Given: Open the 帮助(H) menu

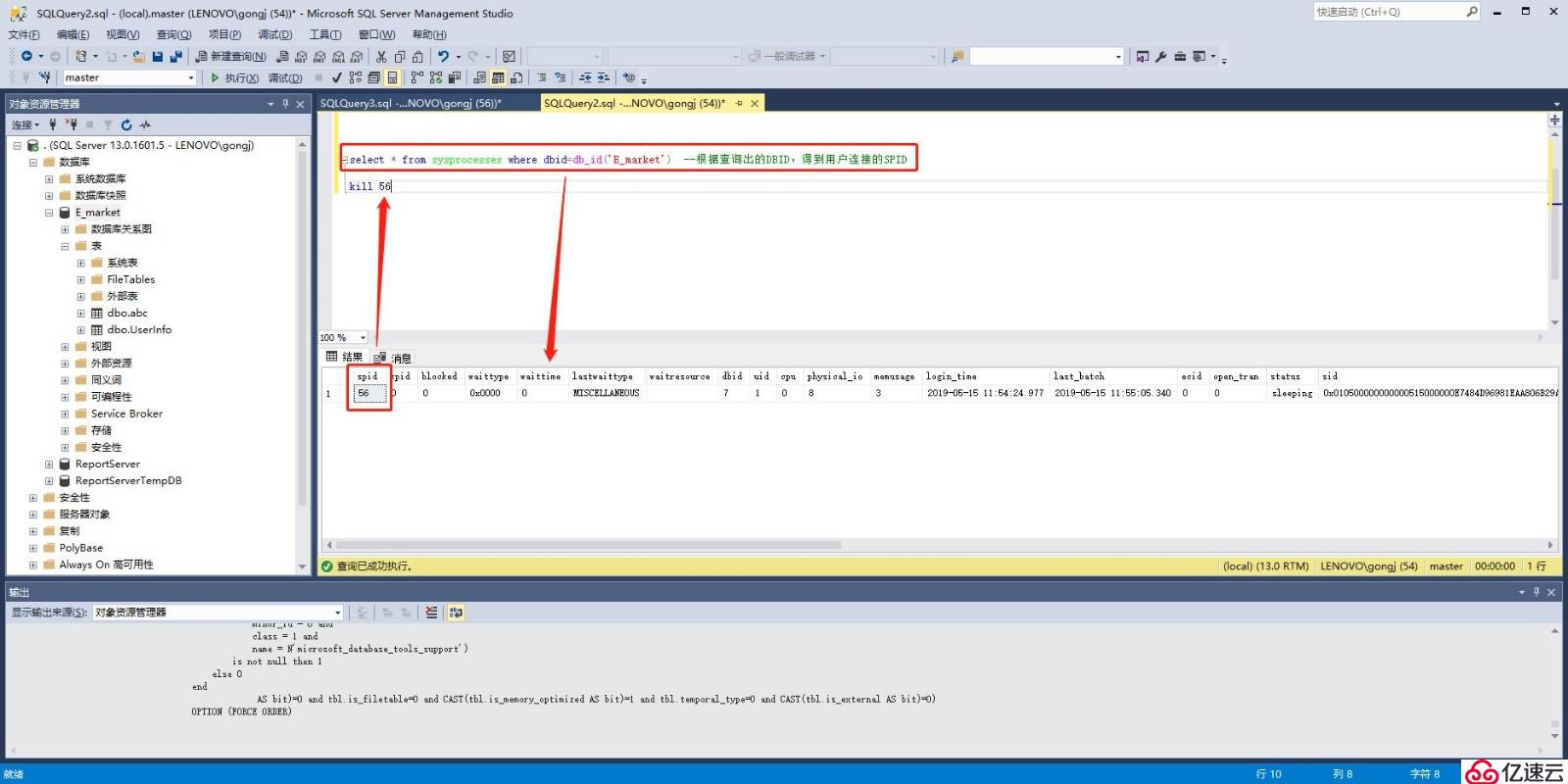Looking at the screenshot, I should 429,34.
